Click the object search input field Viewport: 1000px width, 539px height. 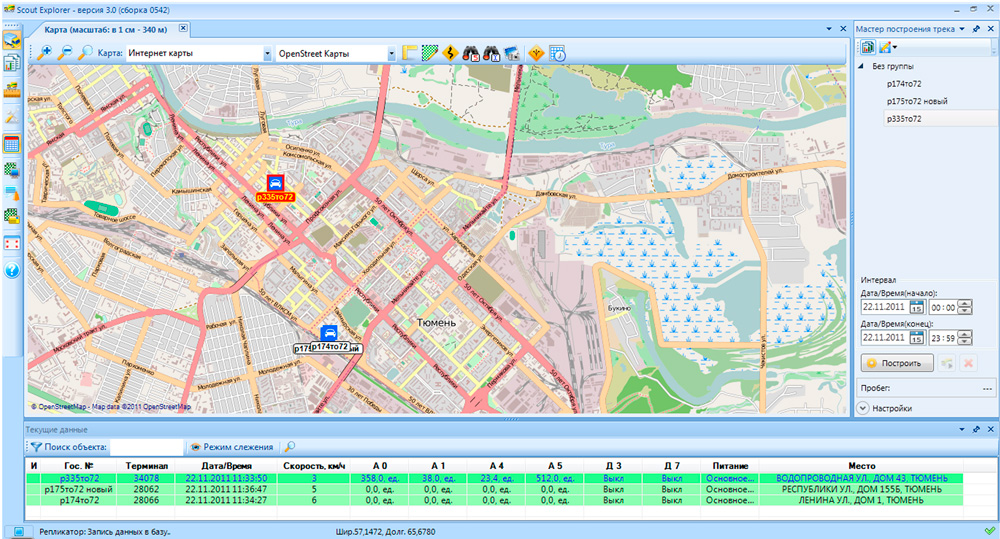point(147,447)
